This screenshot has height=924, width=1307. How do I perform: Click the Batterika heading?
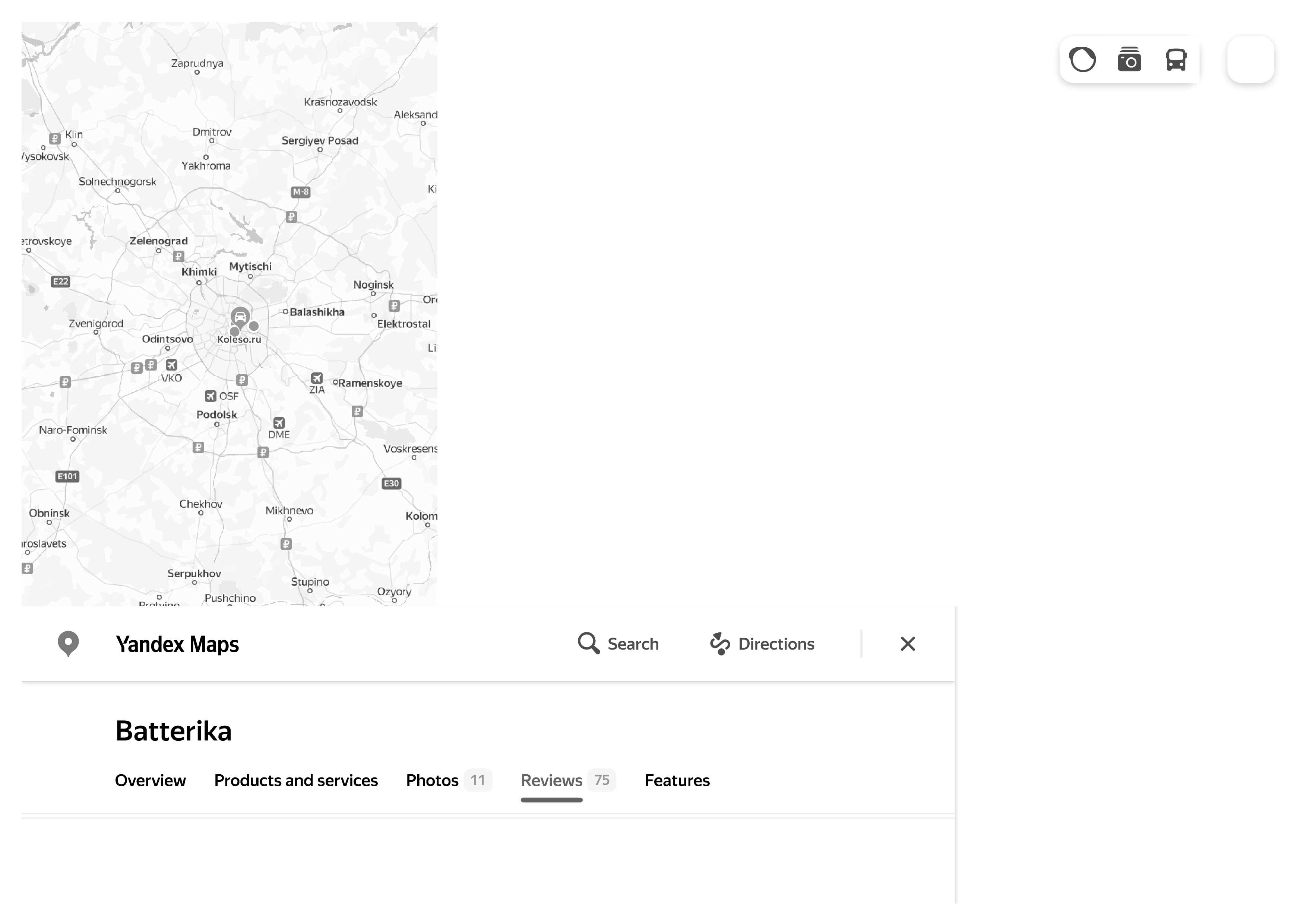pyautogui.click(x=173, y=731)
